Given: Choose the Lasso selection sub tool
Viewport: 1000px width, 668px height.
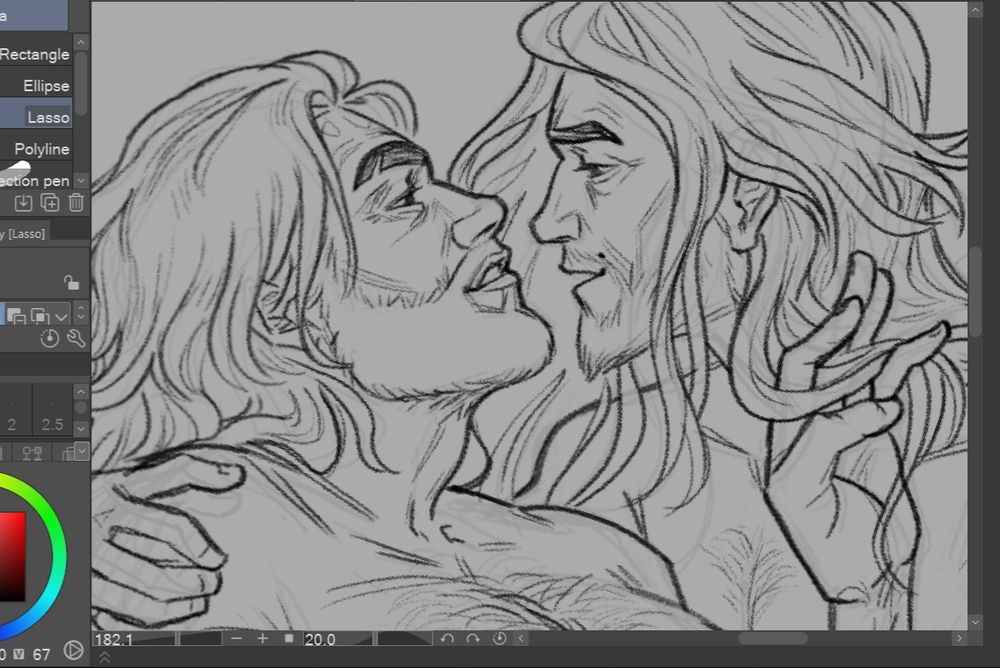Looking at the screenshot, I should click(36, 117).
